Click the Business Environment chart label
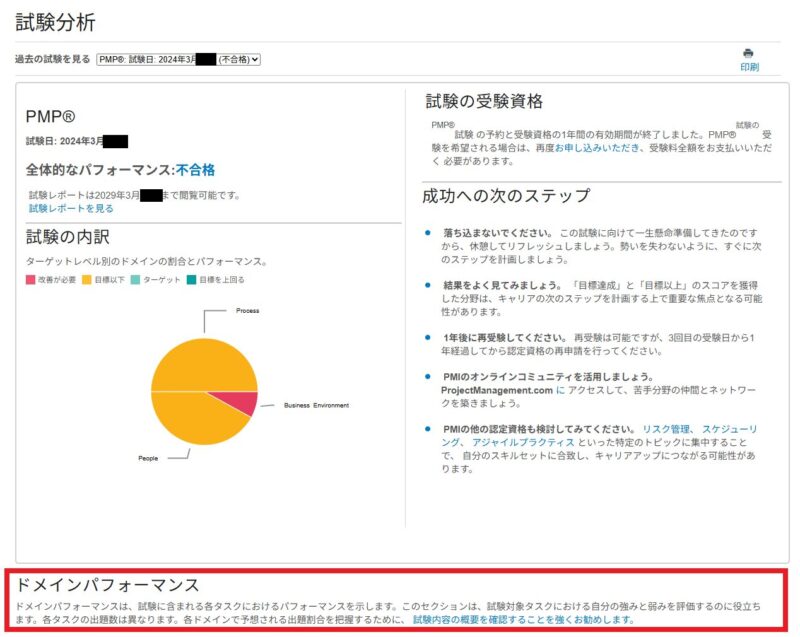Screen dimensions: 800x637 [318, 405]
